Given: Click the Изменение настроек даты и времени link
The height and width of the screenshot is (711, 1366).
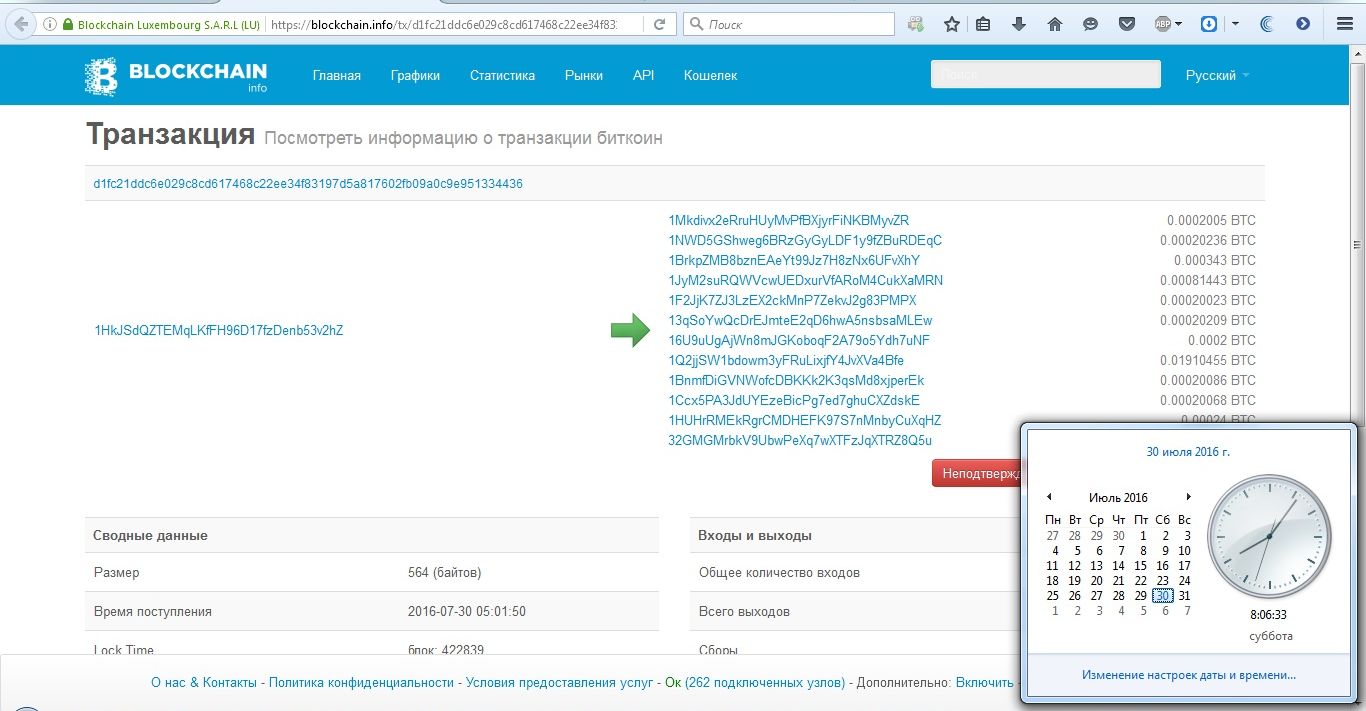Looking at the screenshot, I should [x=1188, y=675].
